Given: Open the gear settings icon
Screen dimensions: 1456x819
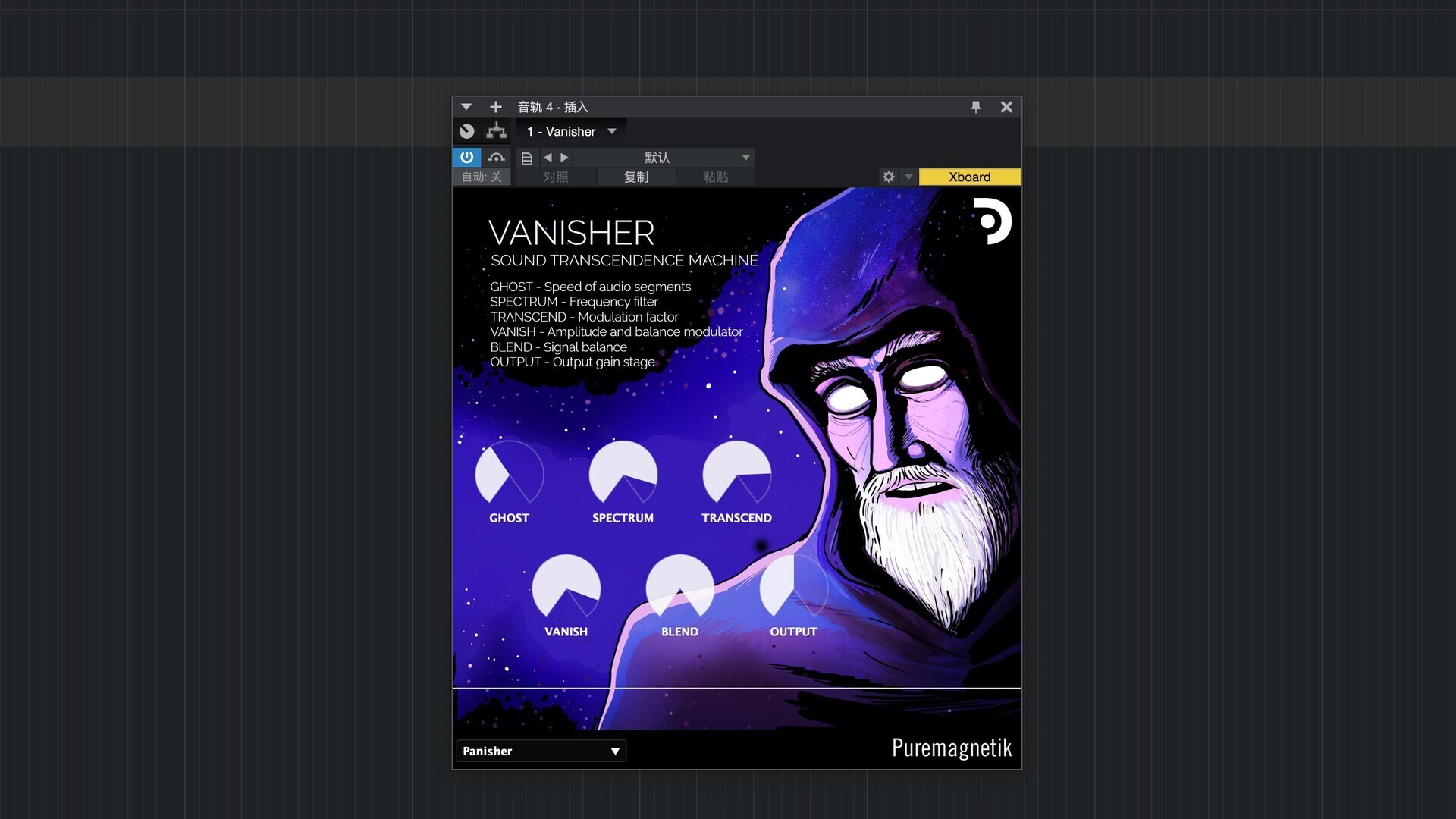Looking at the screenshot, I should pos(889,177).
